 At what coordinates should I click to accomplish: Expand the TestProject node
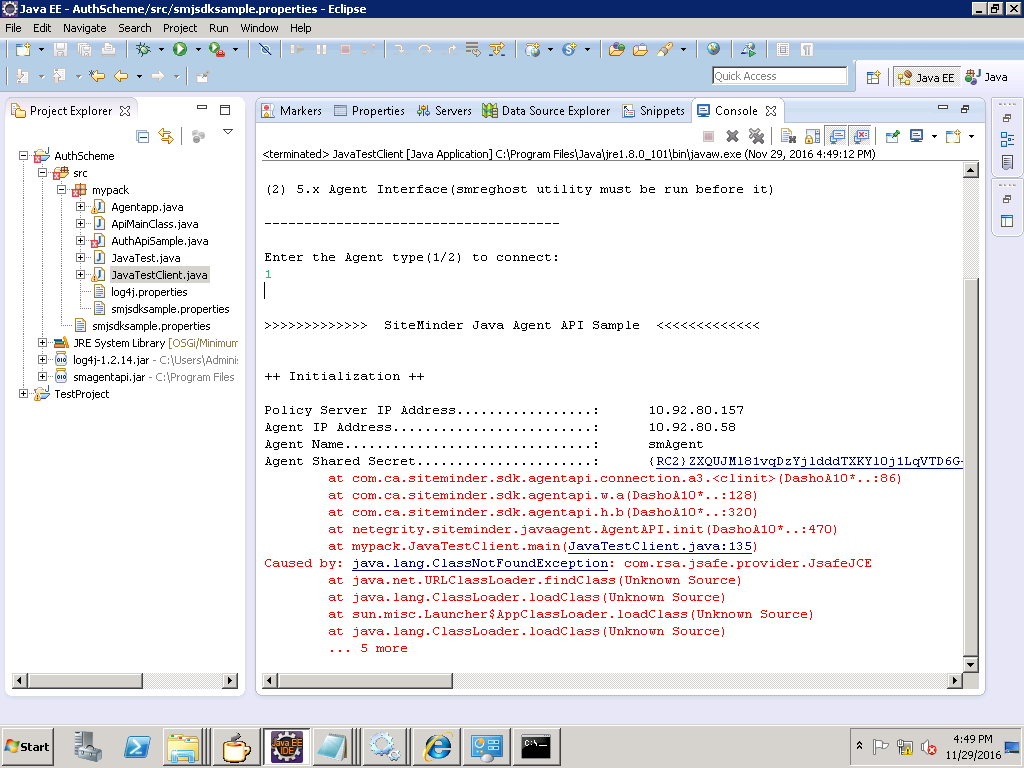coord(24,393)
